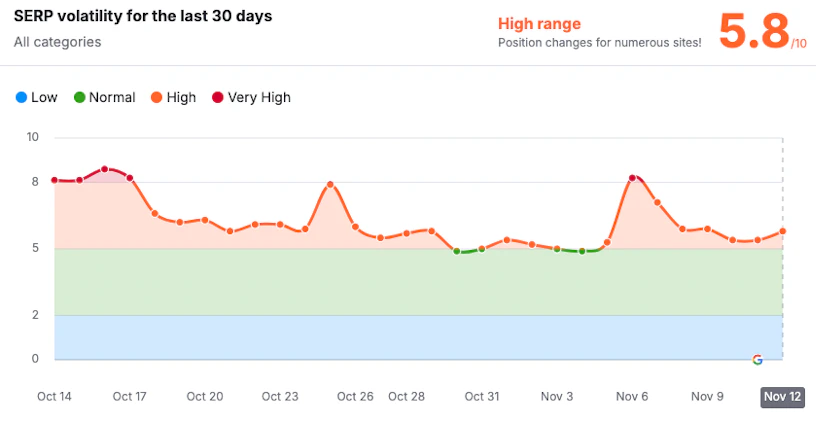Click the Oct 16 highest data point

coord(105,169)
